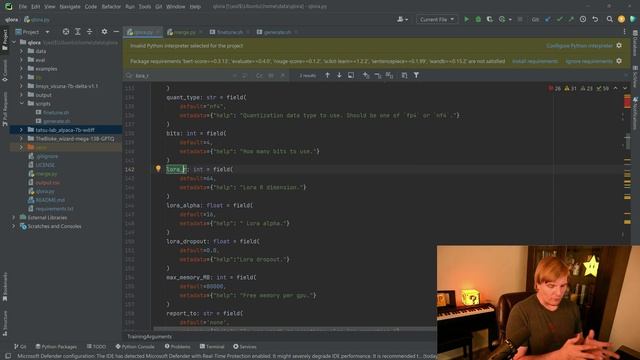The width and height of the screenshot is (640, 360).
Task: Collapse the scripts folder
Action: (x=22, y=104)
